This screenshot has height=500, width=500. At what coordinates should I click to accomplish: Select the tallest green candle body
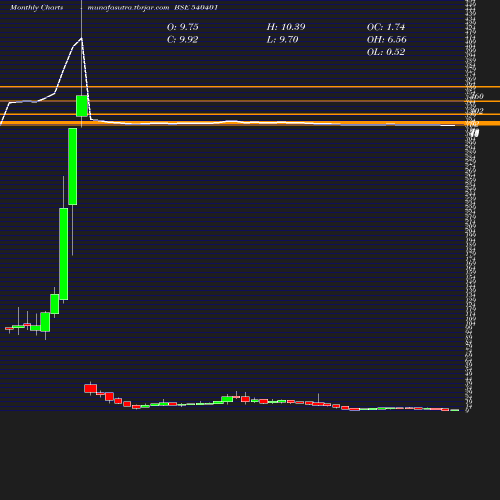pos(64,254)
